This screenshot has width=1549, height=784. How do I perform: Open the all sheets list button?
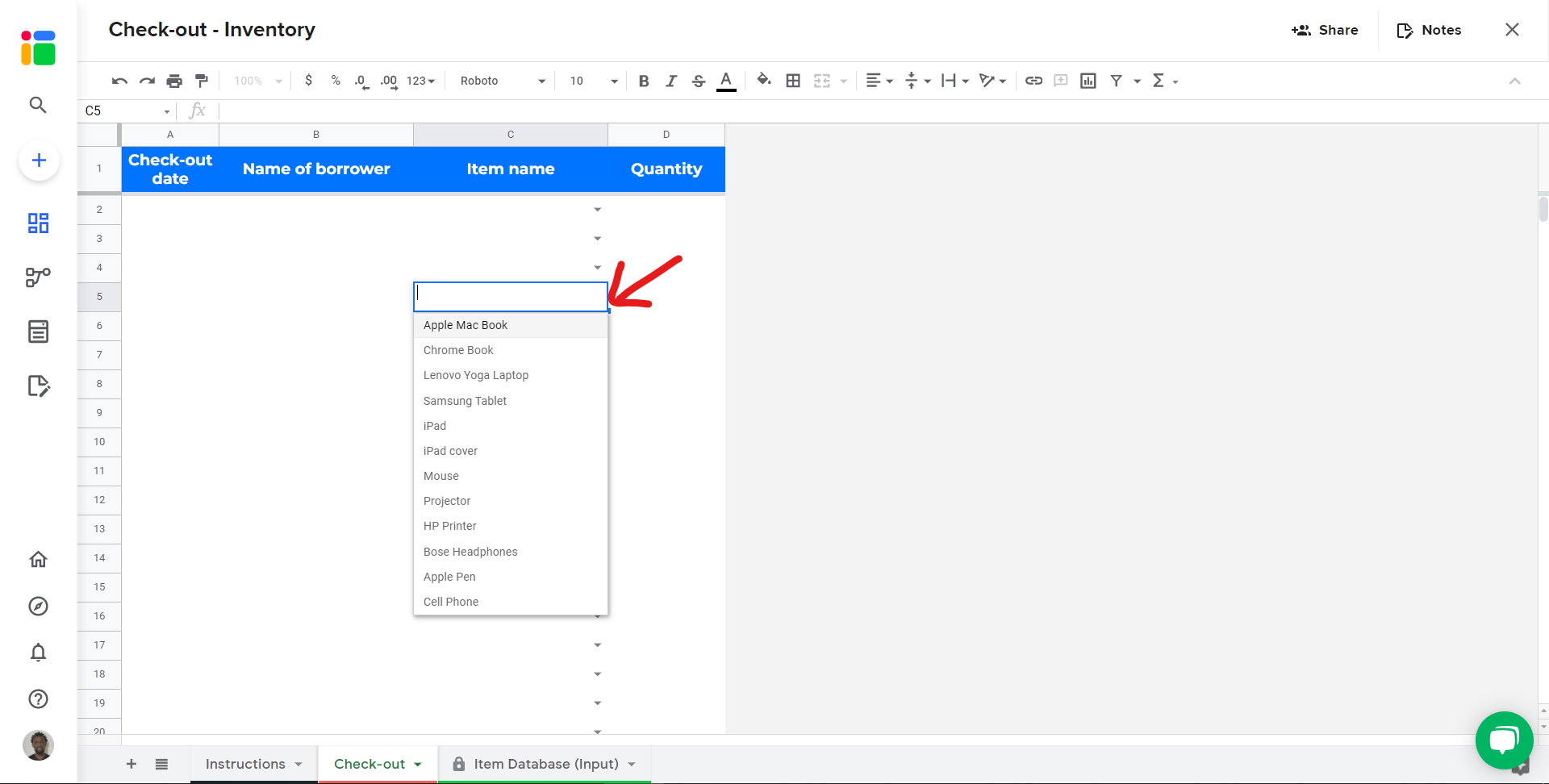161,764
